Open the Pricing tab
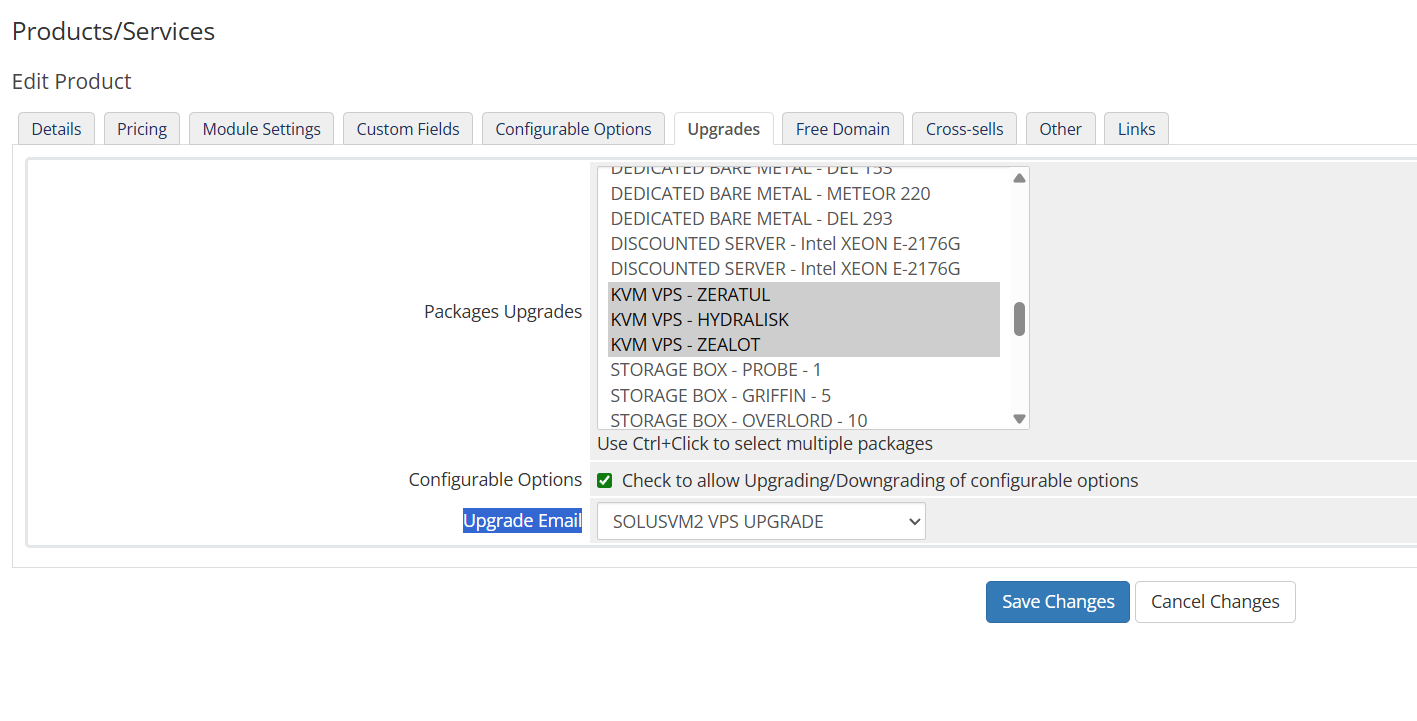1417x721 pixels. [142, 129]
